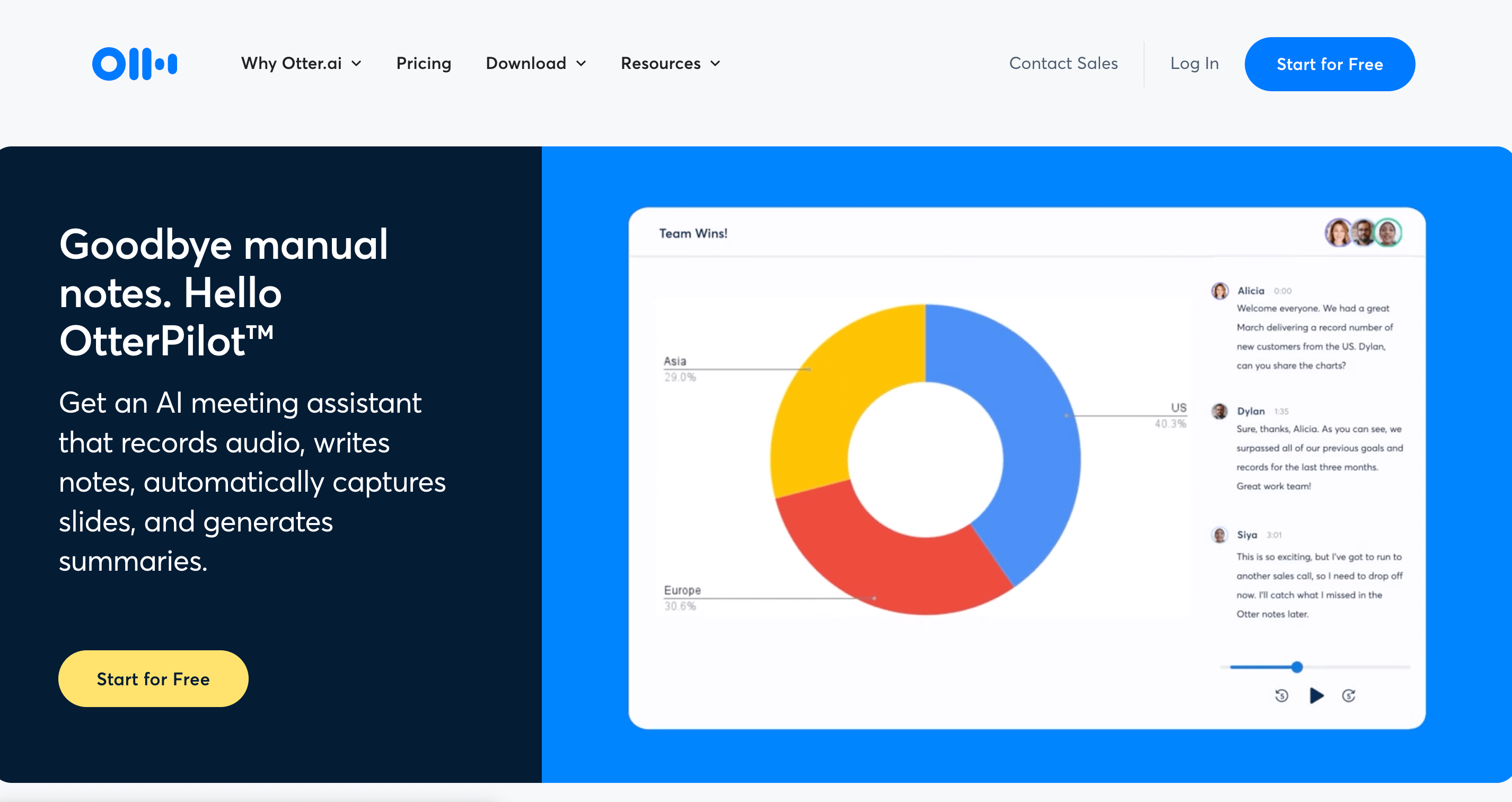The width and height of the screenshot is (1512, 802).
Task: Click the blue Start for Free button
Action: pyautogui.click(x=1330, y=64)
